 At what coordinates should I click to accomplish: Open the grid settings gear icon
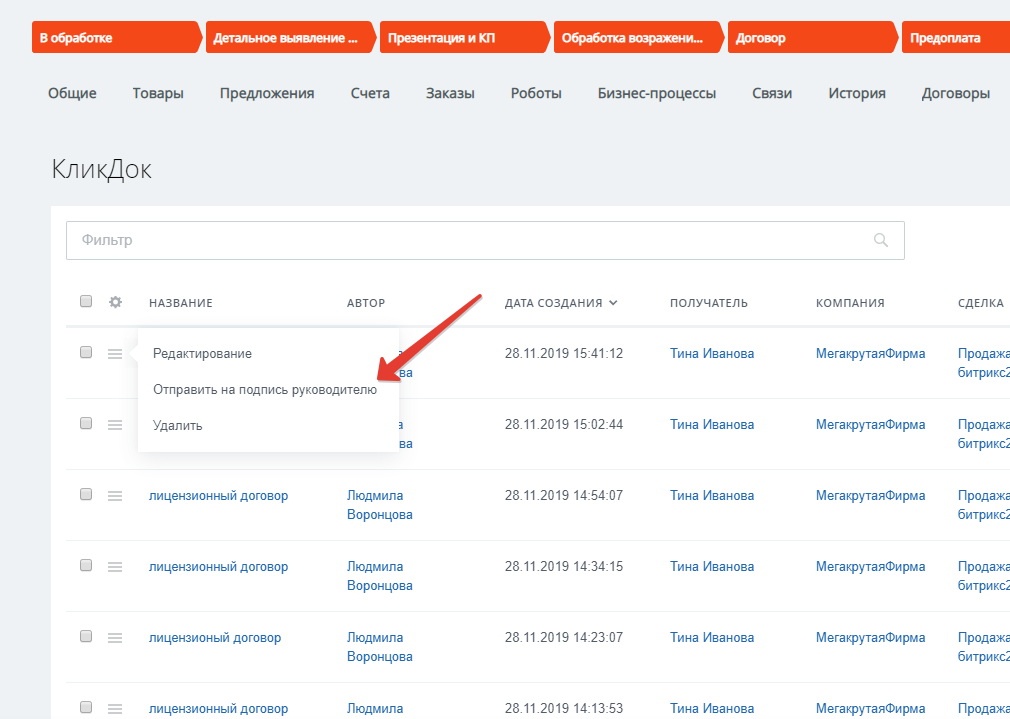pos(115,302)
